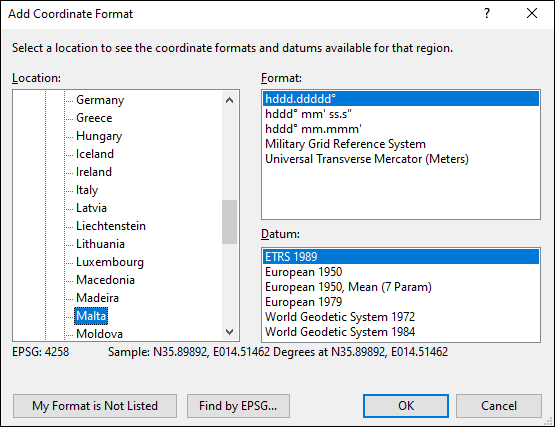The image size is (555, 427).
Task: Select Liechtenstein in Location tree
Action: 111,226
